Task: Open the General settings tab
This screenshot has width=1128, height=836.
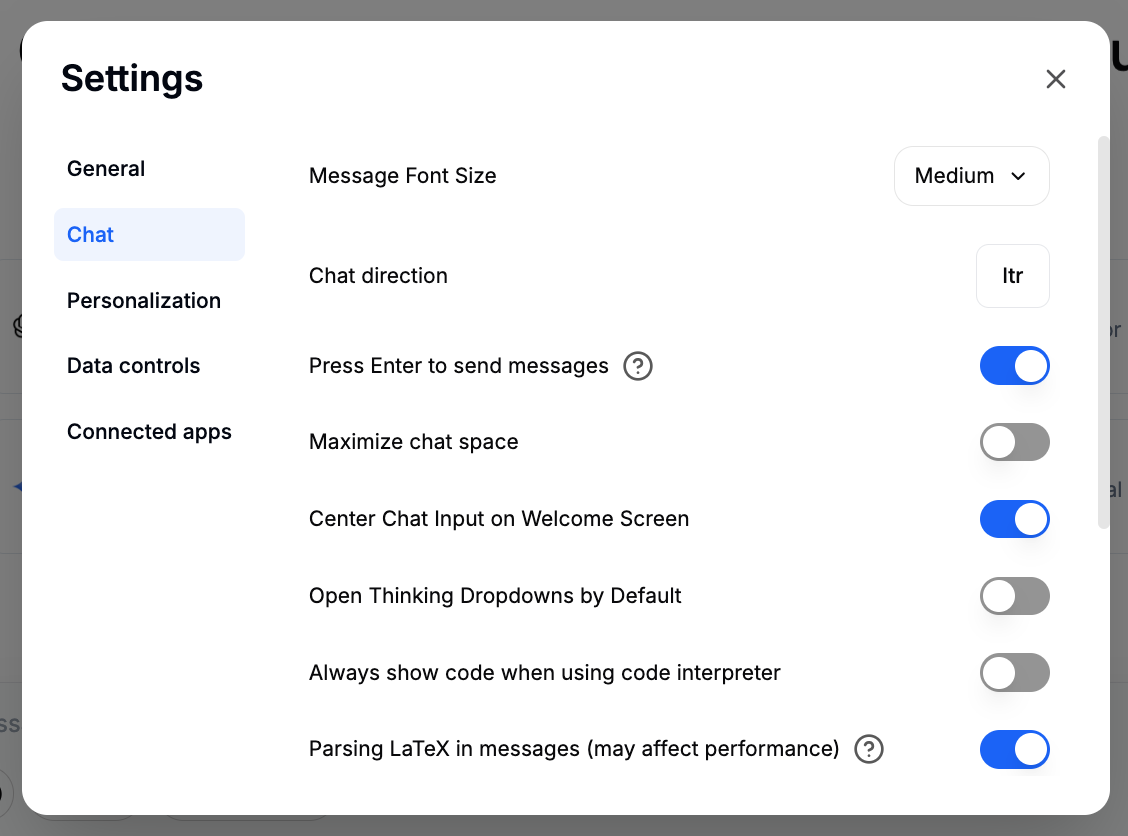Action: 106,169
